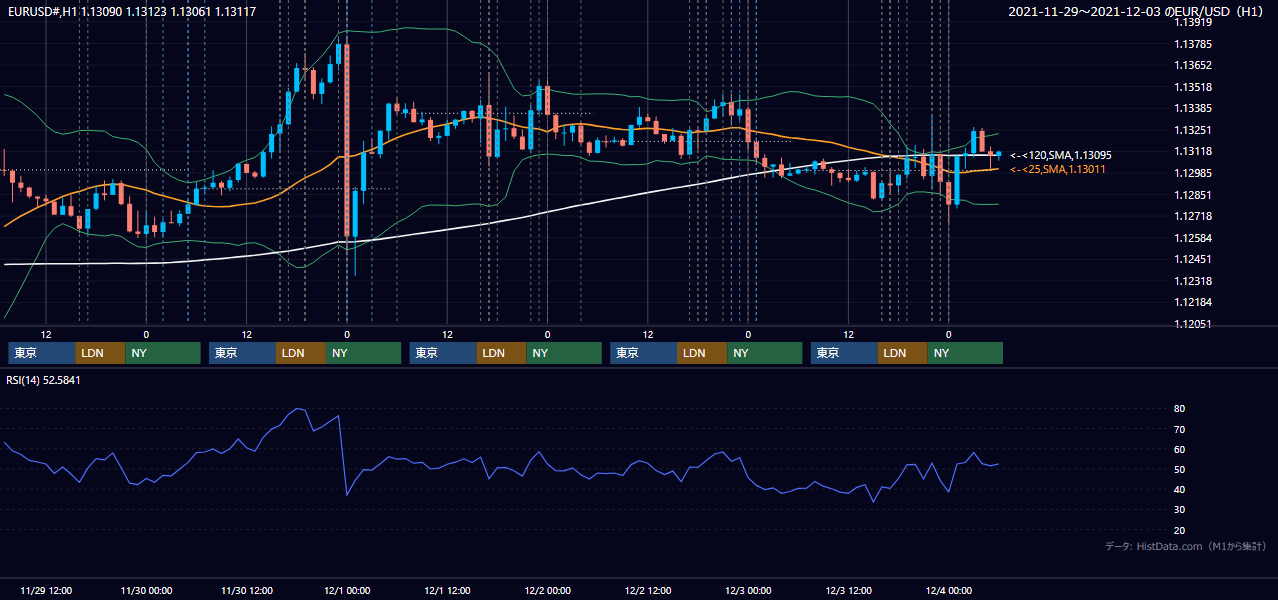Click the 11/30 00:00 date label
This screenshot has height=600, width=1278.
point(146,590)
